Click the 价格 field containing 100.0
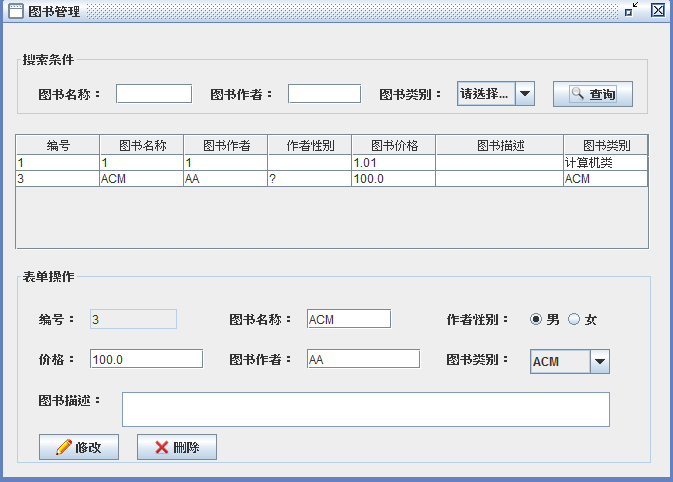Viewport: 673px width, 482px height. click(x=146, y=359)
